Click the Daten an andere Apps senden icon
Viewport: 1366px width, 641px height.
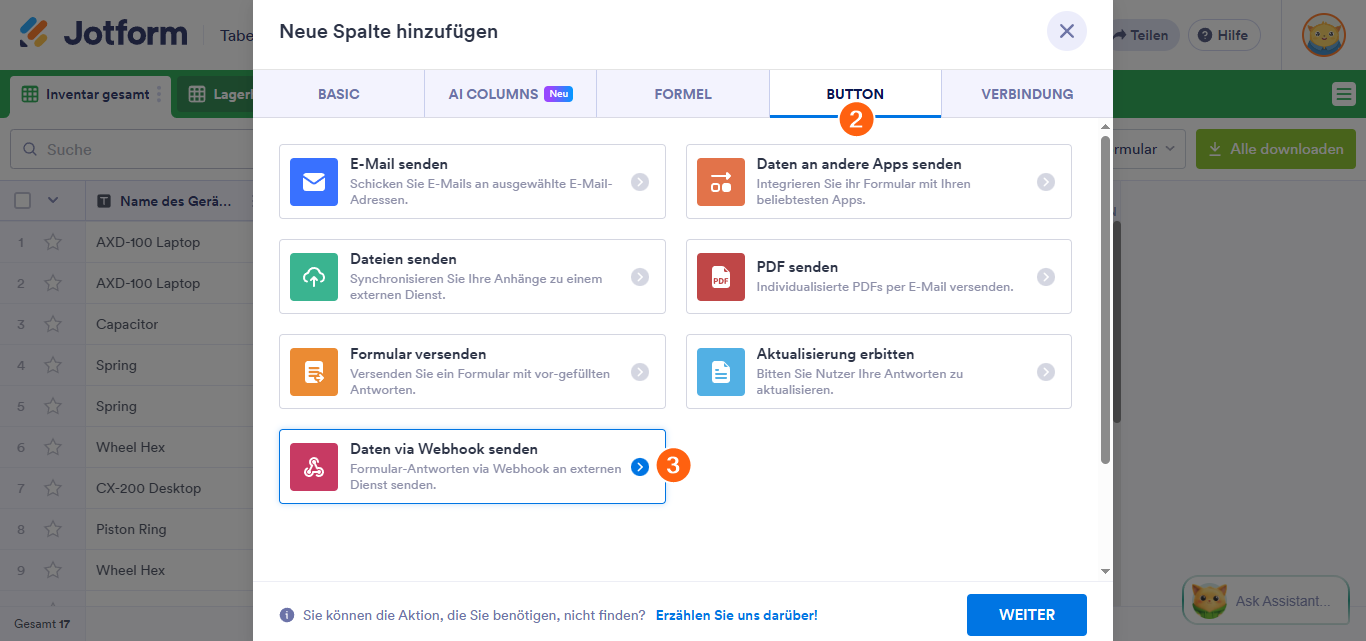click(722, 181)
